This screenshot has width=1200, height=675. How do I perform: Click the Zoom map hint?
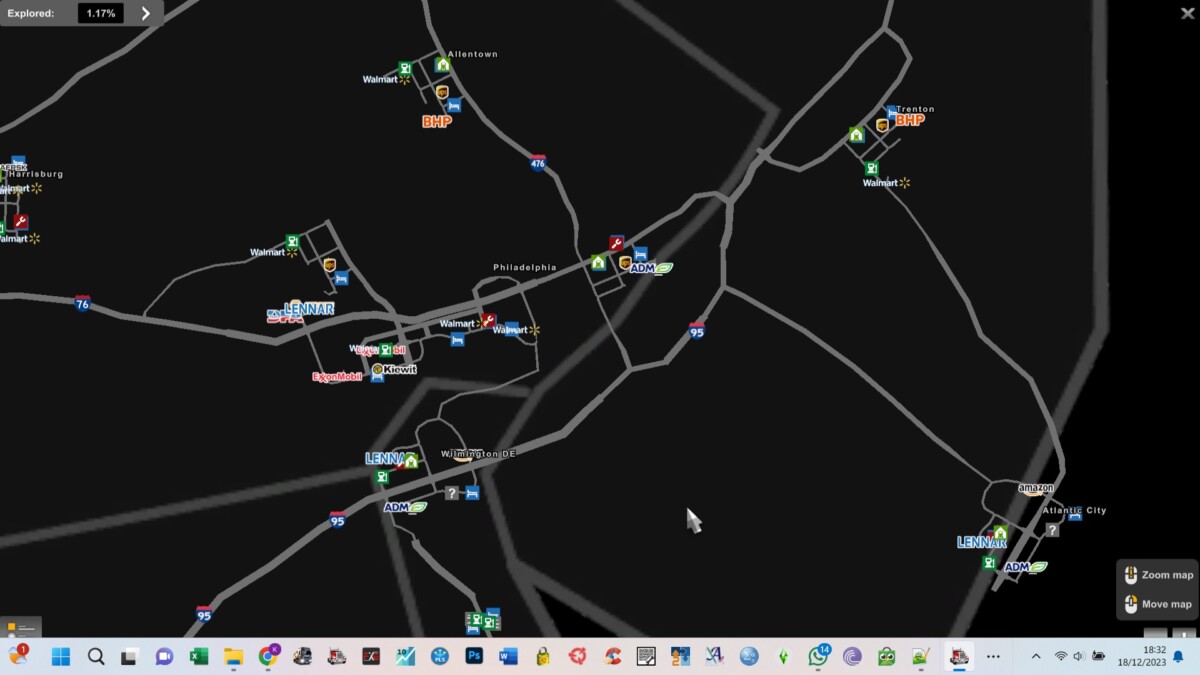click(x=1158, y=575)
